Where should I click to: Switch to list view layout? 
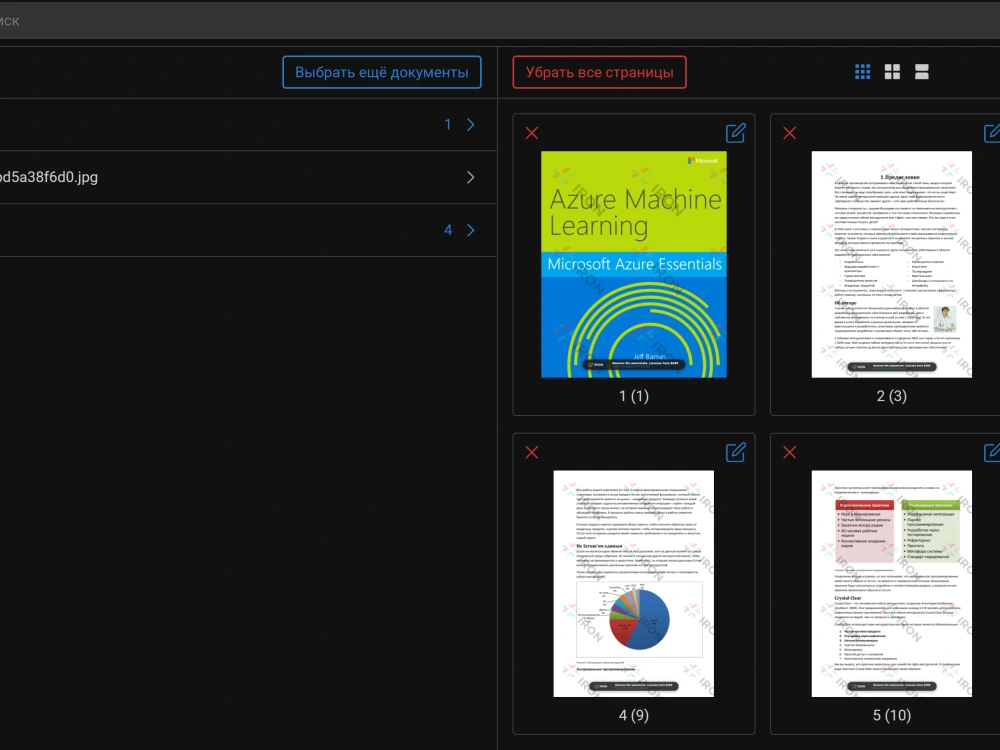point(922,71)
